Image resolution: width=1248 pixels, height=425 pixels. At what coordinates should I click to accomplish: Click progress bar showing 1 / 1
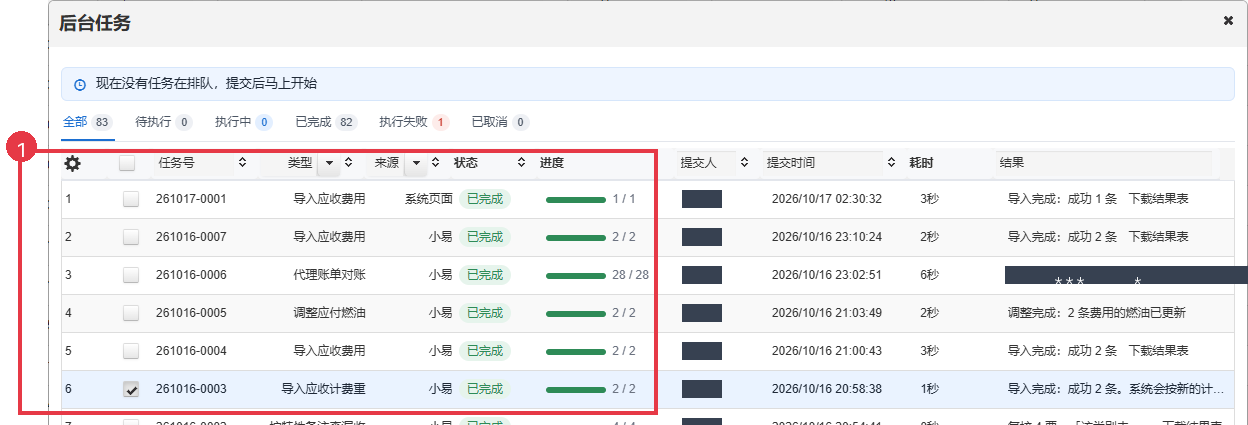point(576,199)
